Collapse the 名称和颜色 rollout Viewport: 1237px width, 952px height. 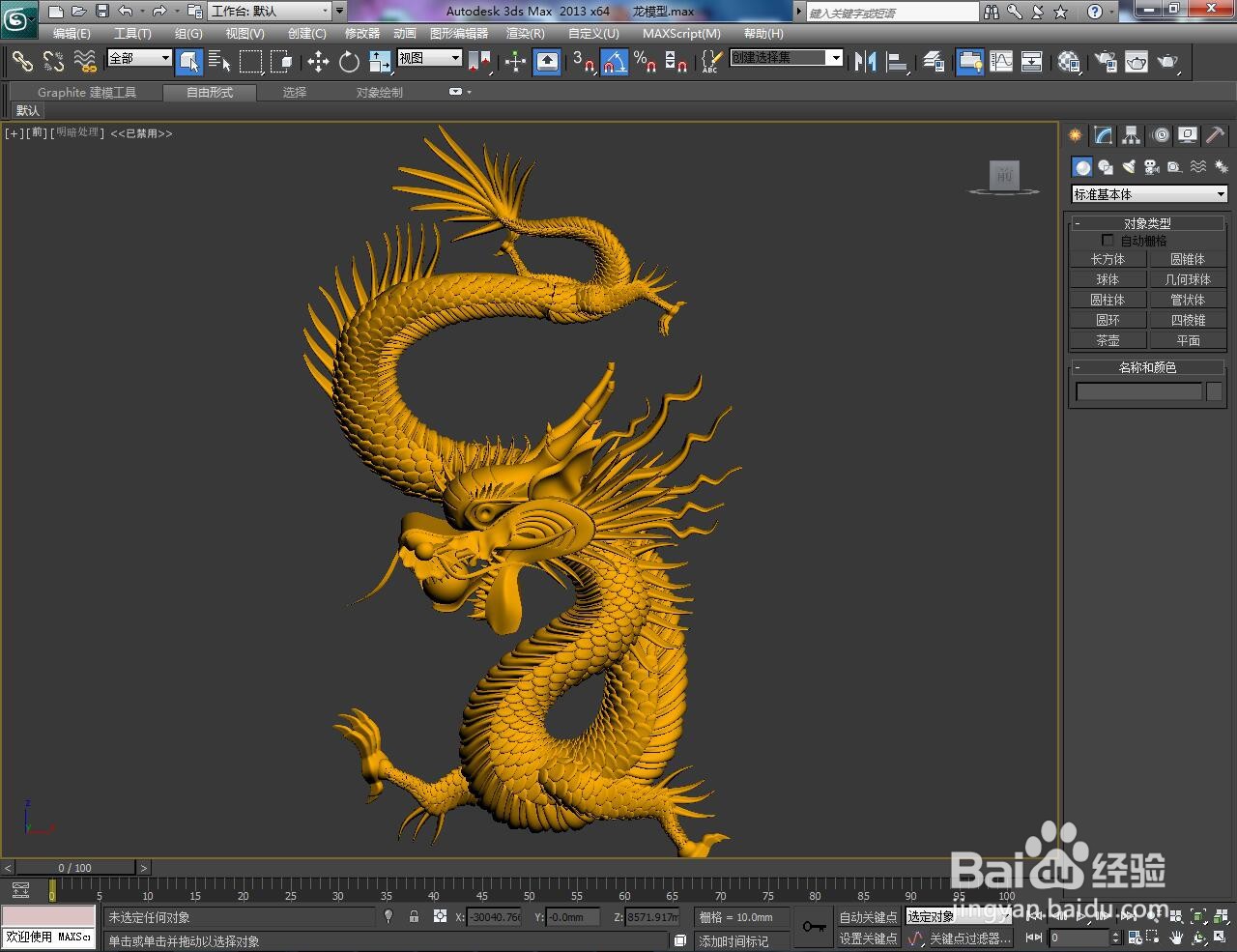1148,367
